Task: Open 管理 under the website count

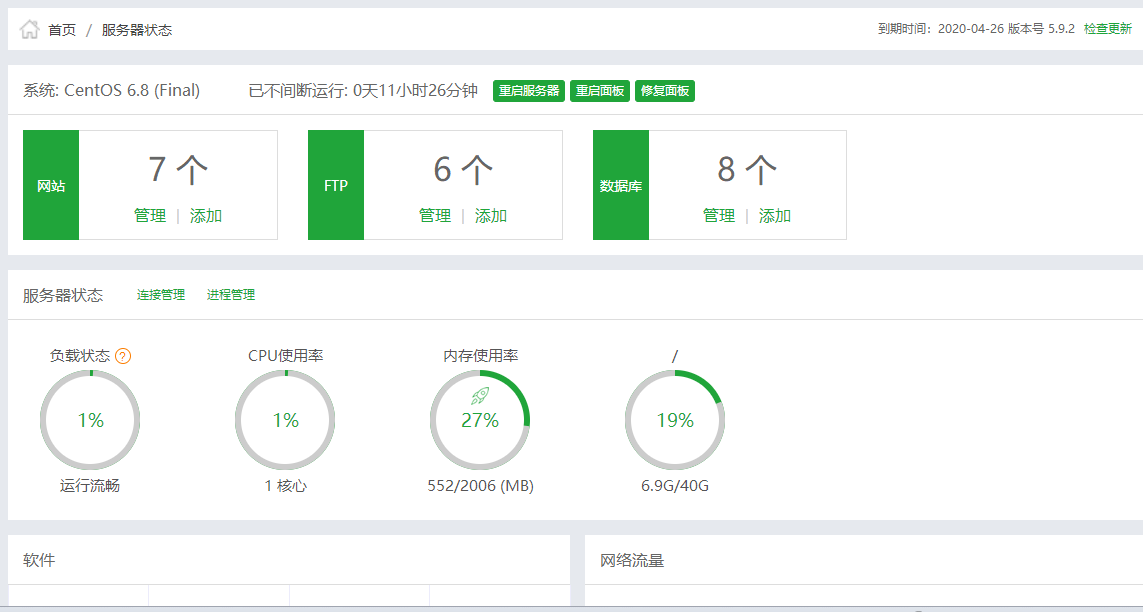Action: click(x=150, y=216)
